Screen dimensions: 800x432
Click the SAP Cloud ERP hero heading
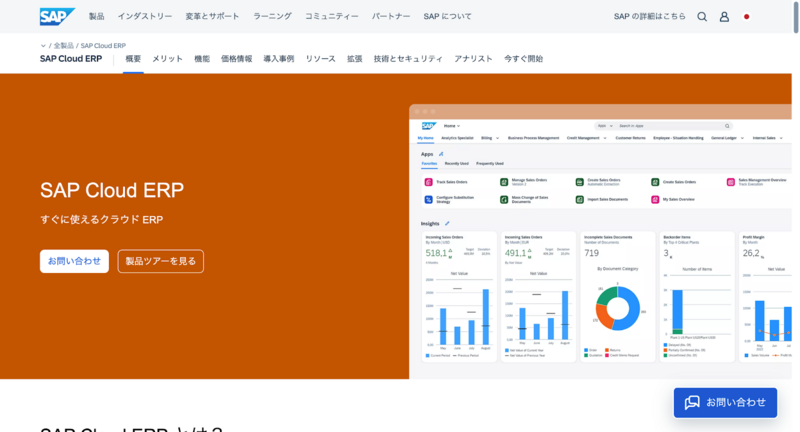pos(112,190)
